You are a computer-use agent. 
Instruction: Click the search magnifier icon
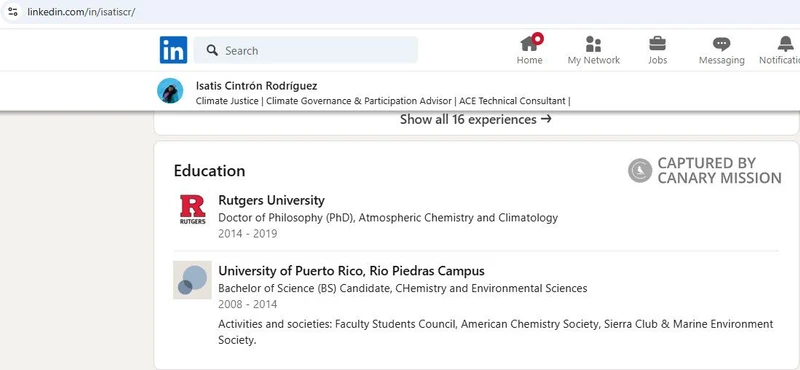point(212,50)
